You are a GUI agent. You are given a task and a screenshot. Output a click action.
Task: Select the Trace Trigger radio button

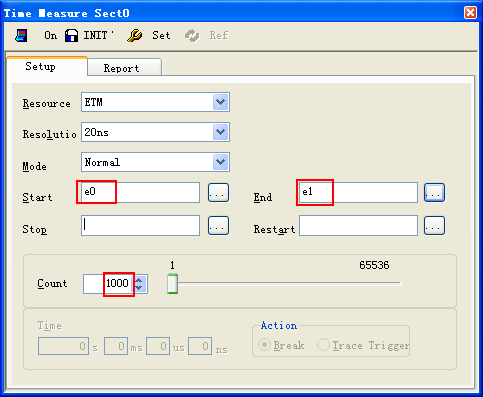click(323, 345)
